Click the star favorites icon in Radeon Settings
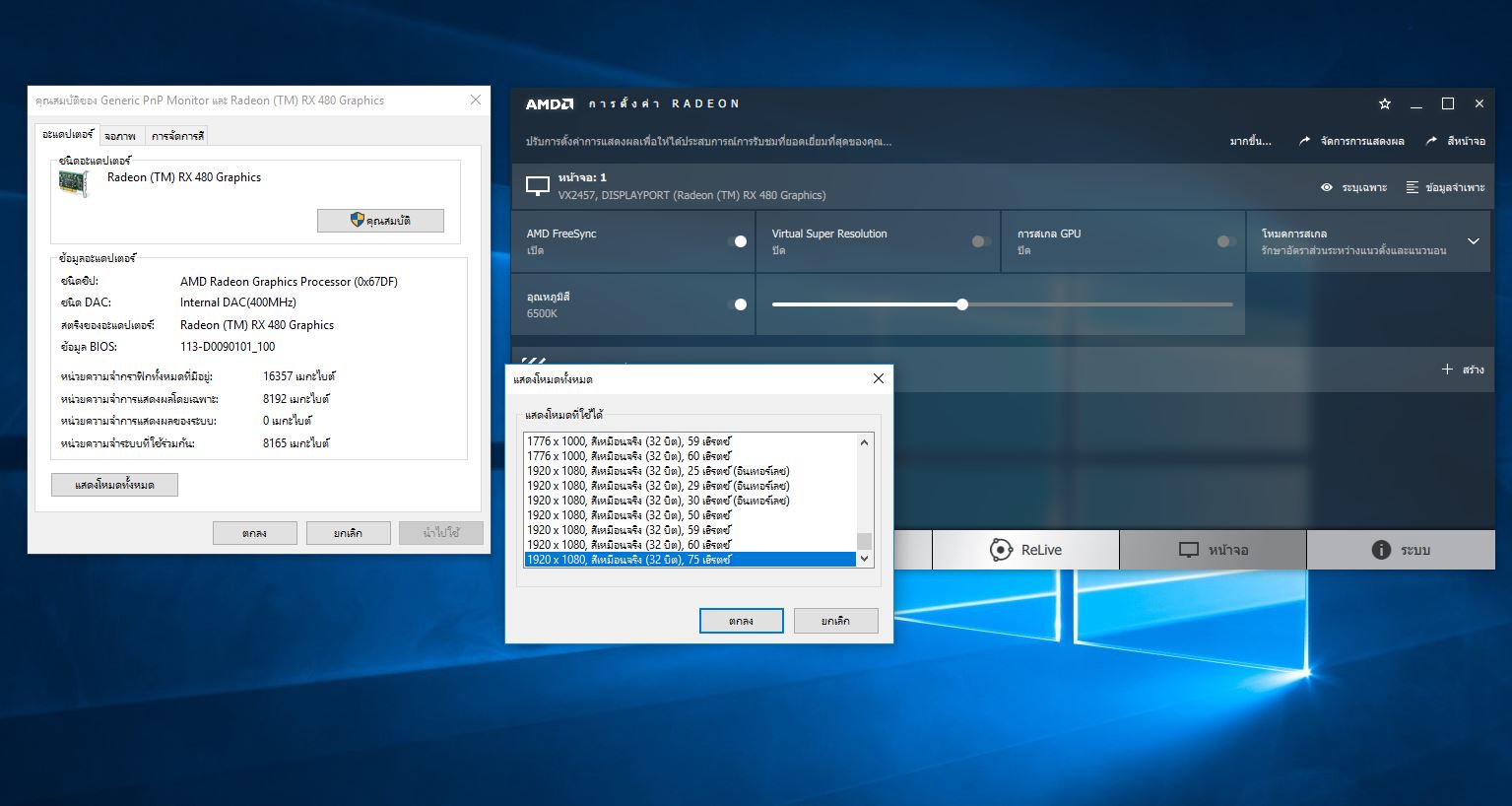 click(1385, 103)
